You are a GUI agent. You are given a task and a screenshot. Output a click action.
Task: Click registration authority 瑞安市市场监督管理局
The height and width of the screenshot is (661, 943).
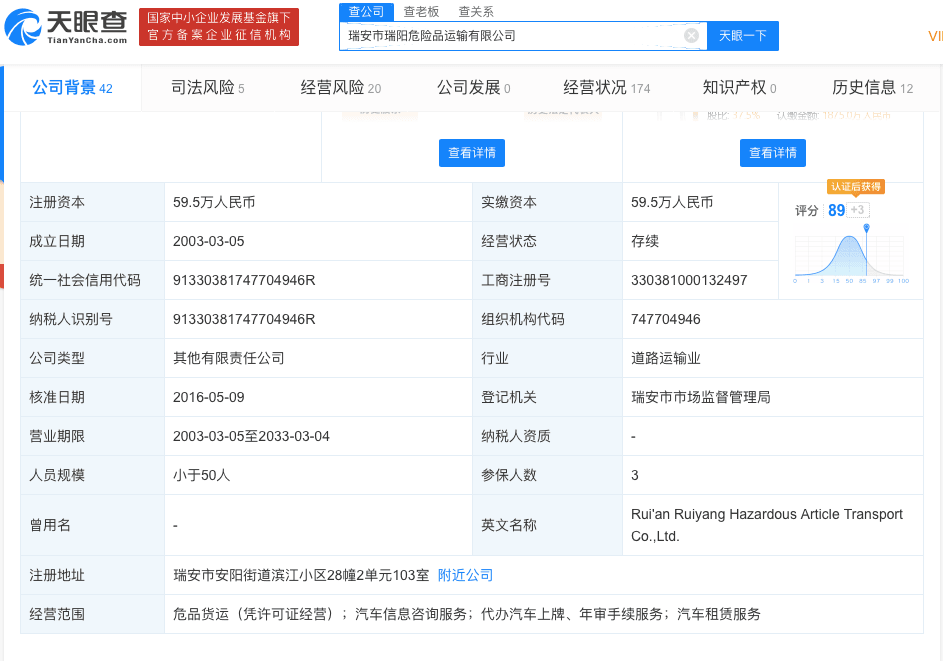(x=701, y=398)
